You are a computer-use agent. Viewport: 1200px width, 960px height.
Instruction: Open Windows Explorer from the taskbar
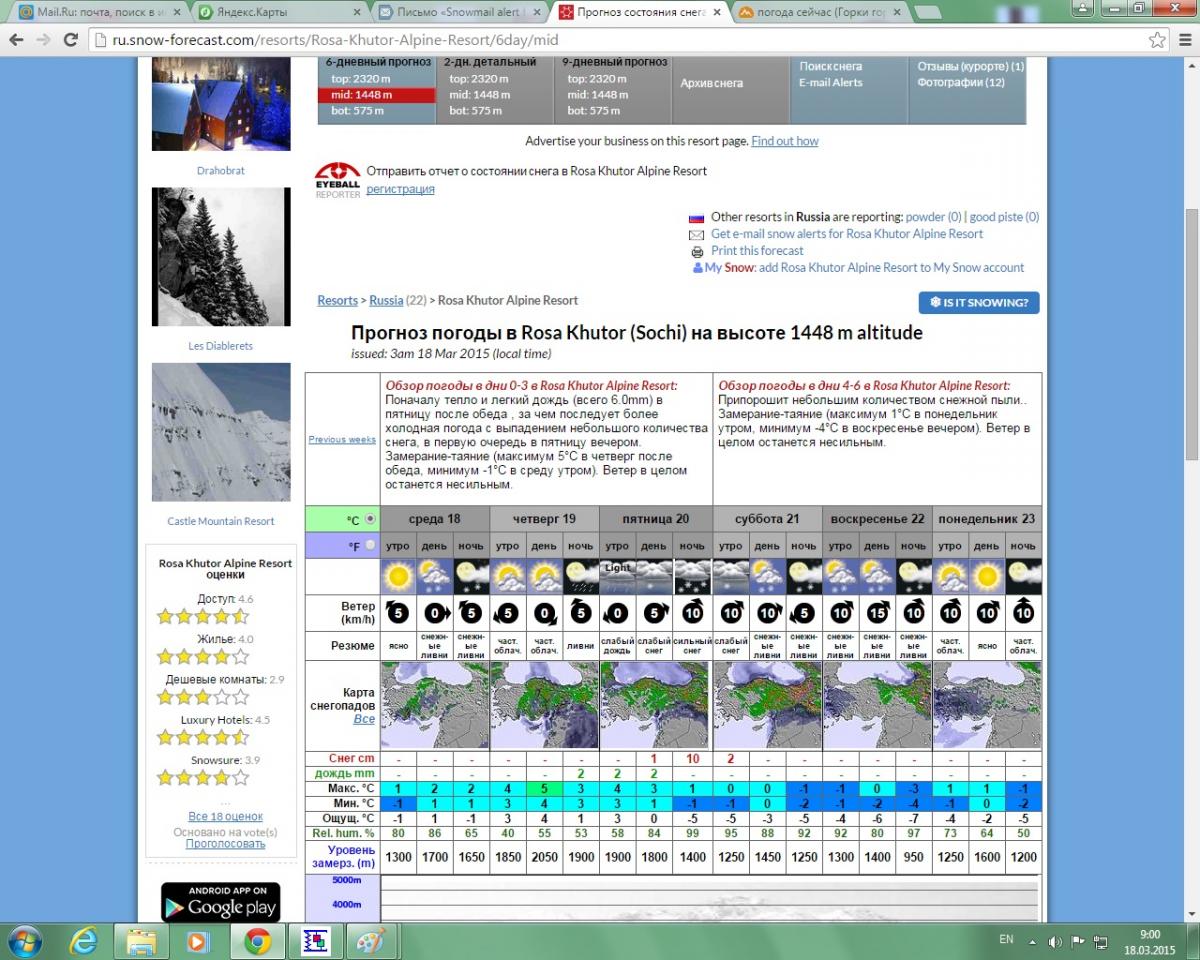pos(142,941)
